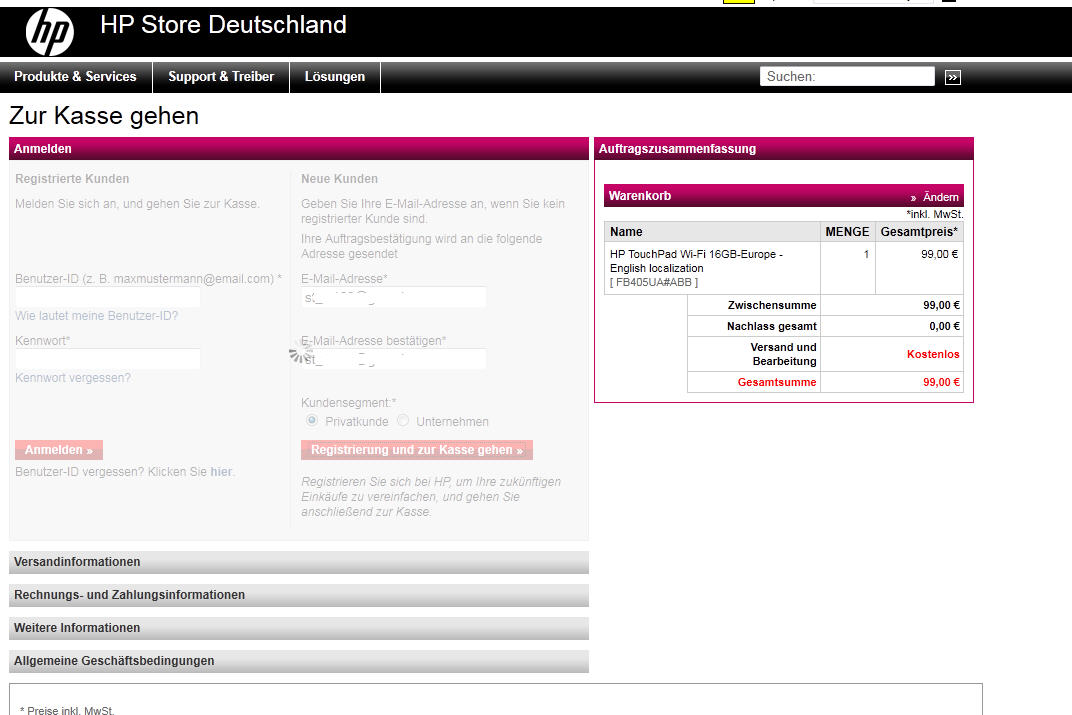This screenshot has width=1072, height=715.
Task: Click HP TouchPad Wi-Fi 16GB product name
Action: (696, 261)
